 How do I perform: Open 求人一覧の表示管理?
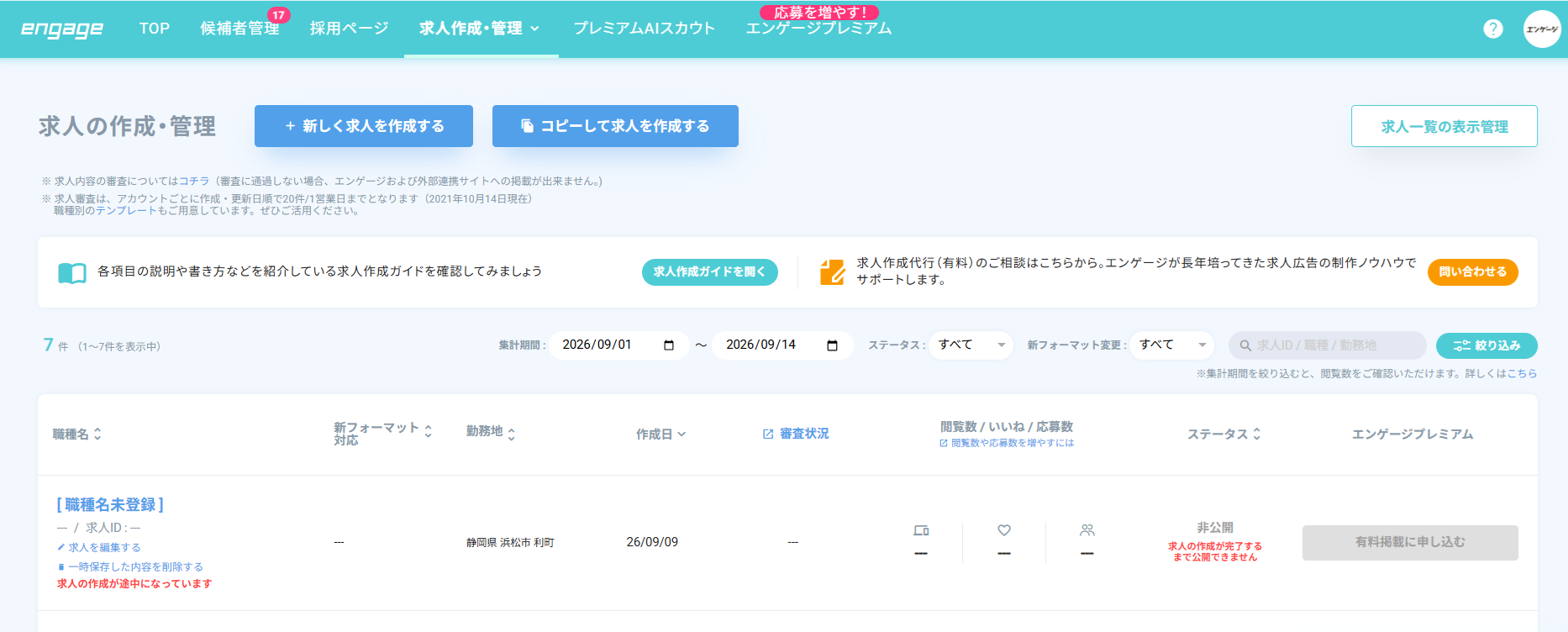tap(1444, 126)
